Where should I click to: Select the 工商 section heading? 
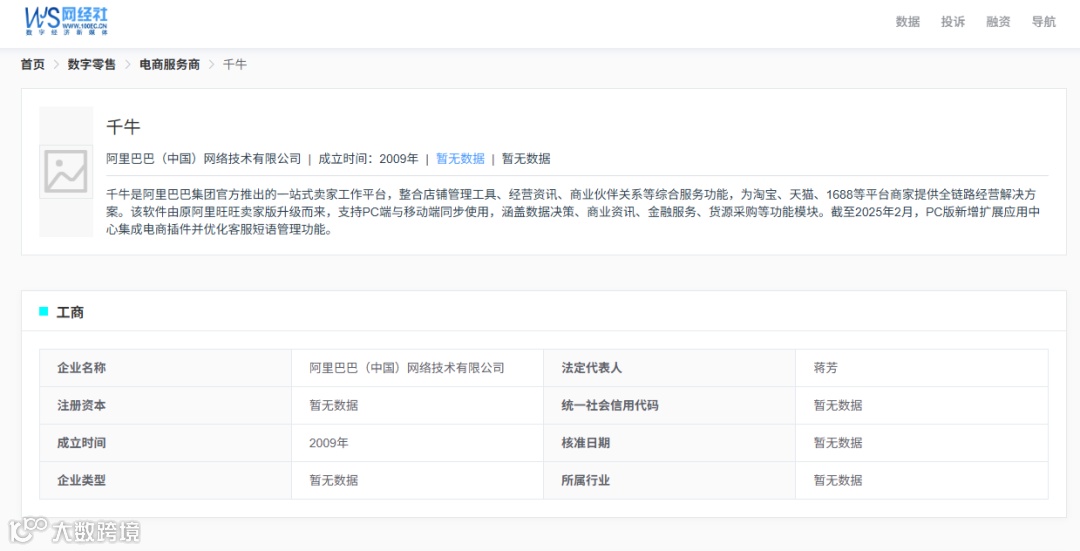70,313
